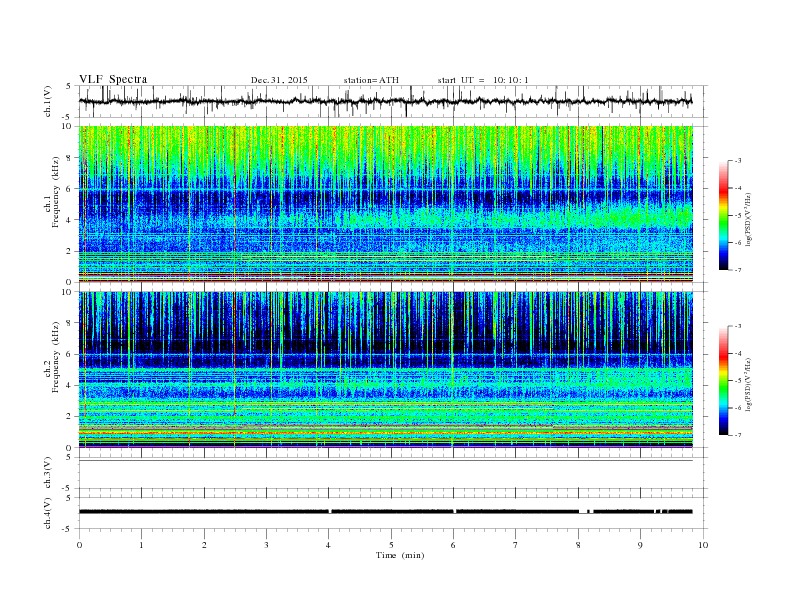This screenshot has width=792, height=612.
Task: Click the thick black ch.4 trace
Action: pyautogui.click(x=386, y=512)
